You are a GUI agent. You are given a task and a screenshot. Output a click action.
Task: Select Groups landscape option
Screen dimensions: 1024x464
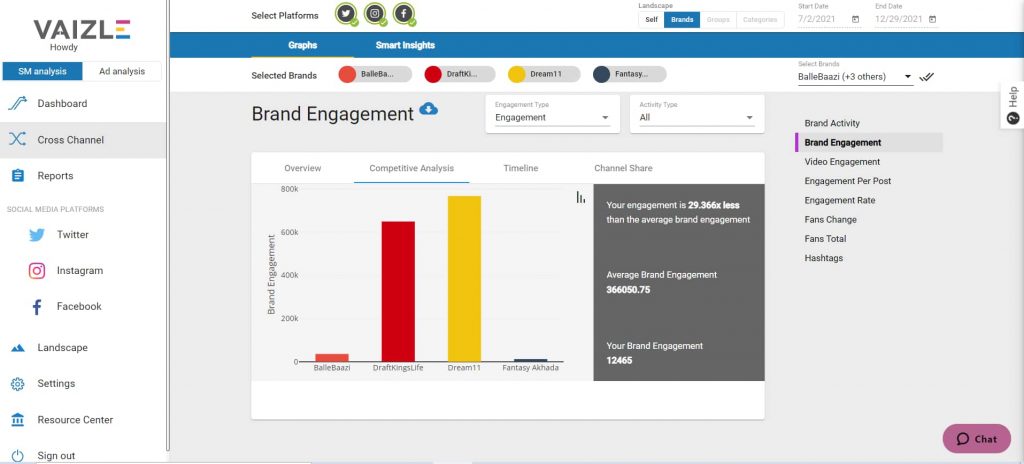pyautogui.click(x=718, y=20)
